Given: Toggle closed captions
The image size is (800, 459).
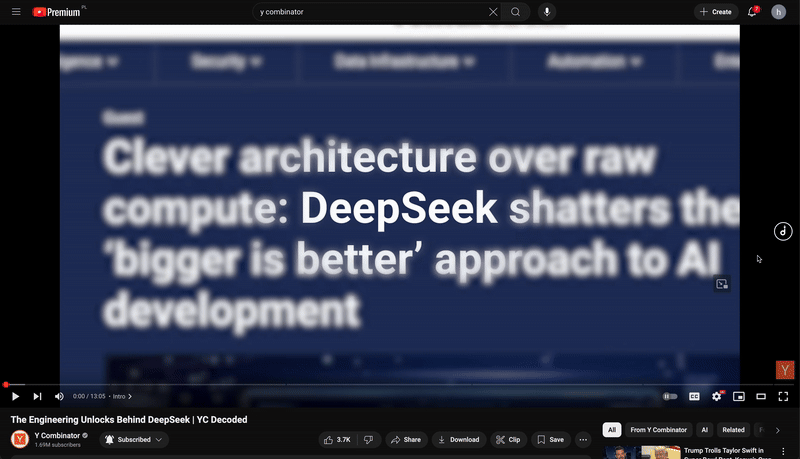Looking at the screenshot, I should point(694,396).
